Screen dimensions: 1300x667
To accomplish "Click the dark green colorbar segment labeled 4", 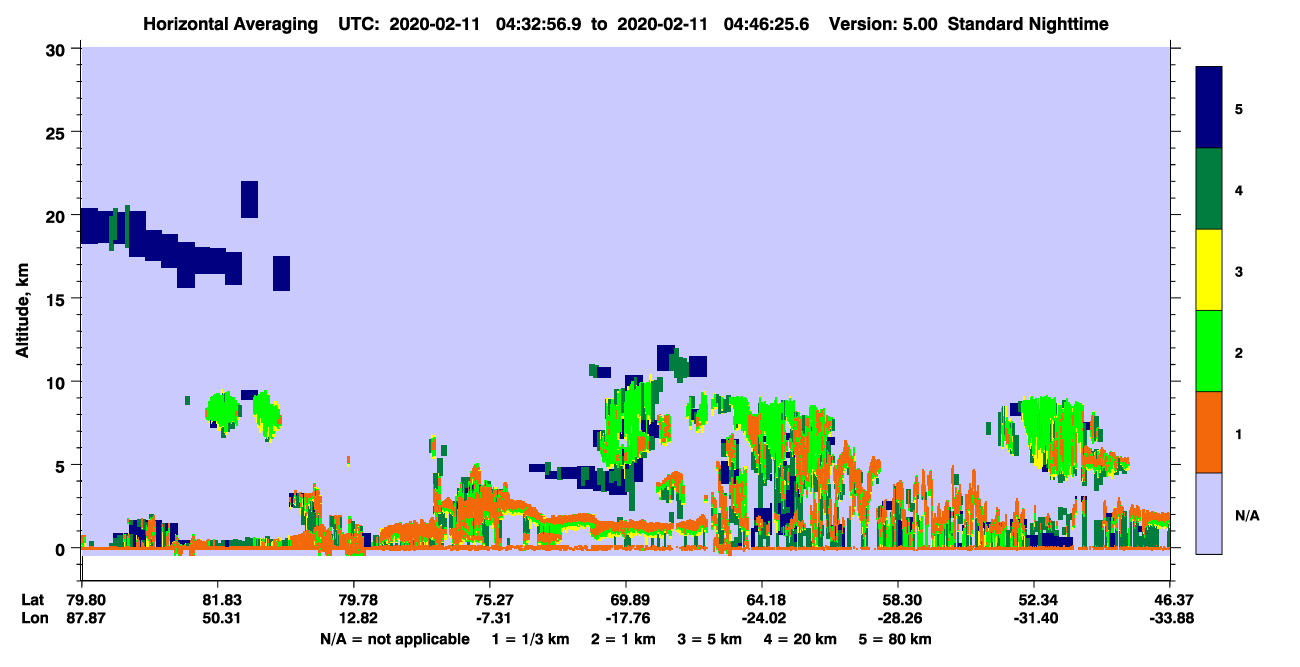I will pyautogui.click(x=1209, y=189).
